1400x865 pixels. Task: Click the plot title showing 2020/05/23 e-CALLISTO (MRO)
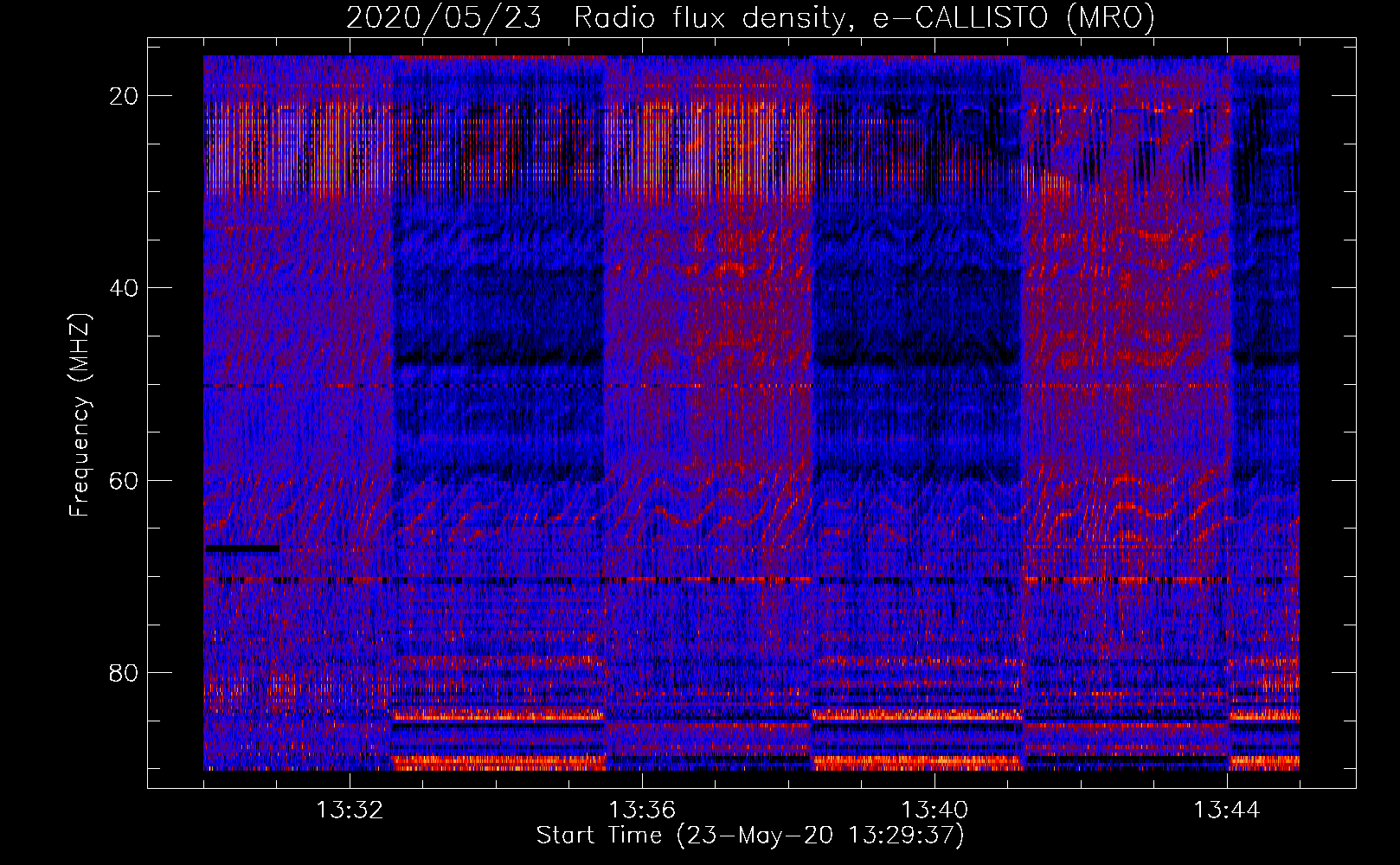click(750, 17)
